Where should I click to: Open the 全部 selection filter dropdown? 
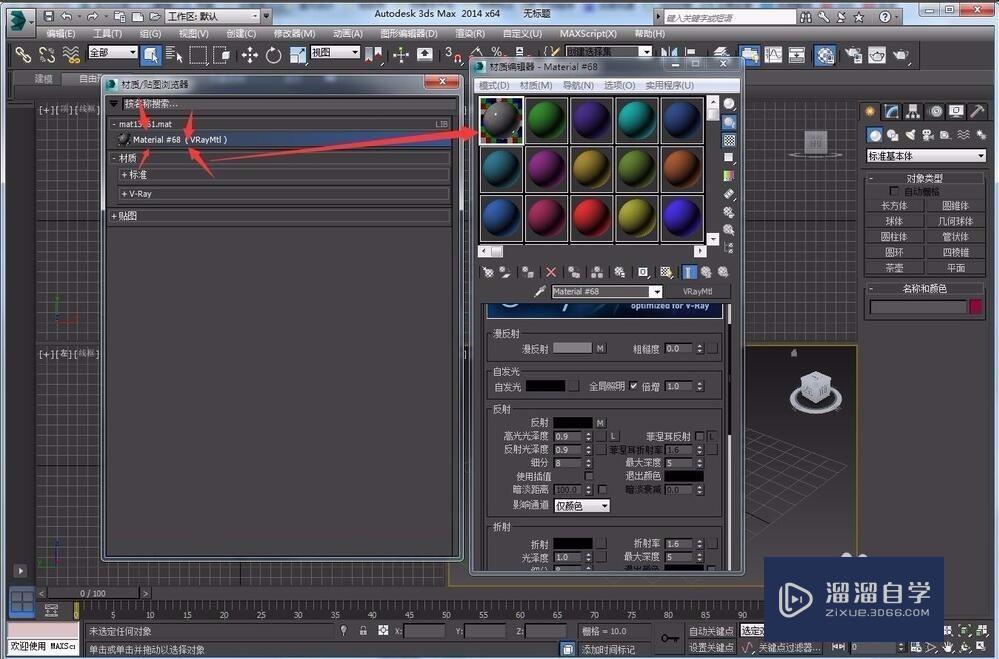click(113, 52)
